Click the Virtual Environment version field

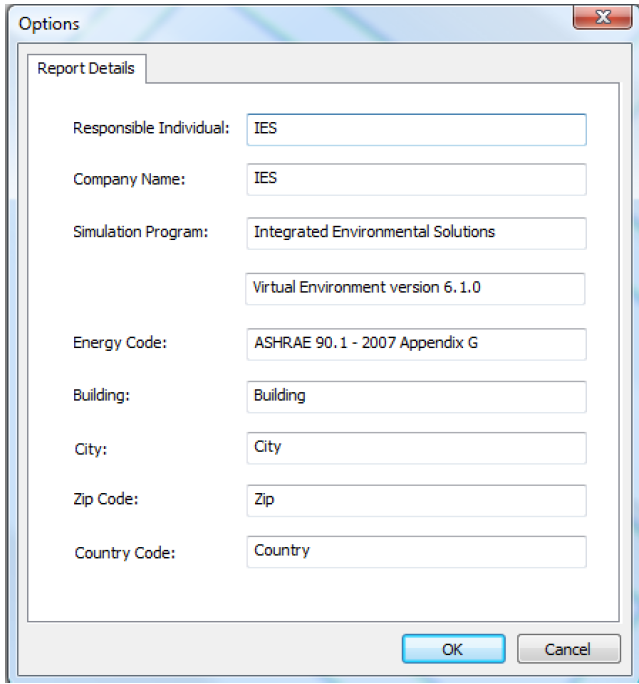point(415,288)
